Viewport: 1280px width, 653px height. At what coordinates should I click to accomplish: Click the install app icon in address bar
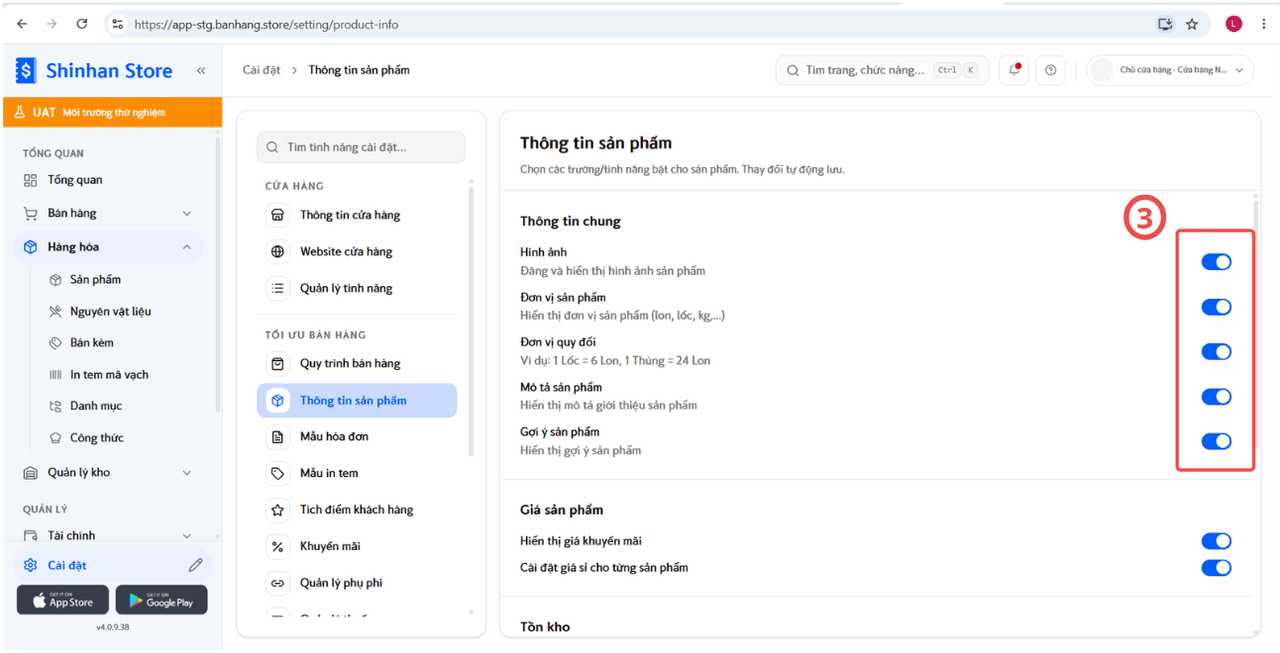tap(1165, 24)
